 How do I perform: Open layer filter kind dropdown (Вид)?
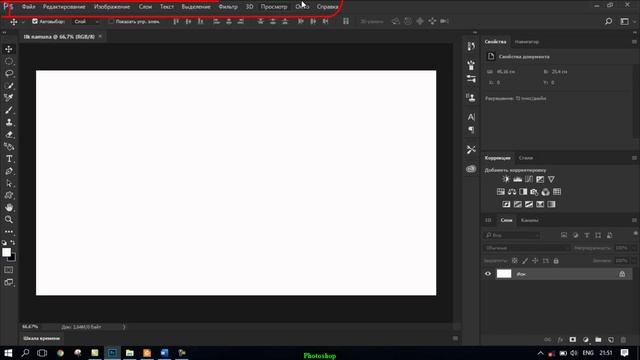pyautogui.click(x=512, y=235)
